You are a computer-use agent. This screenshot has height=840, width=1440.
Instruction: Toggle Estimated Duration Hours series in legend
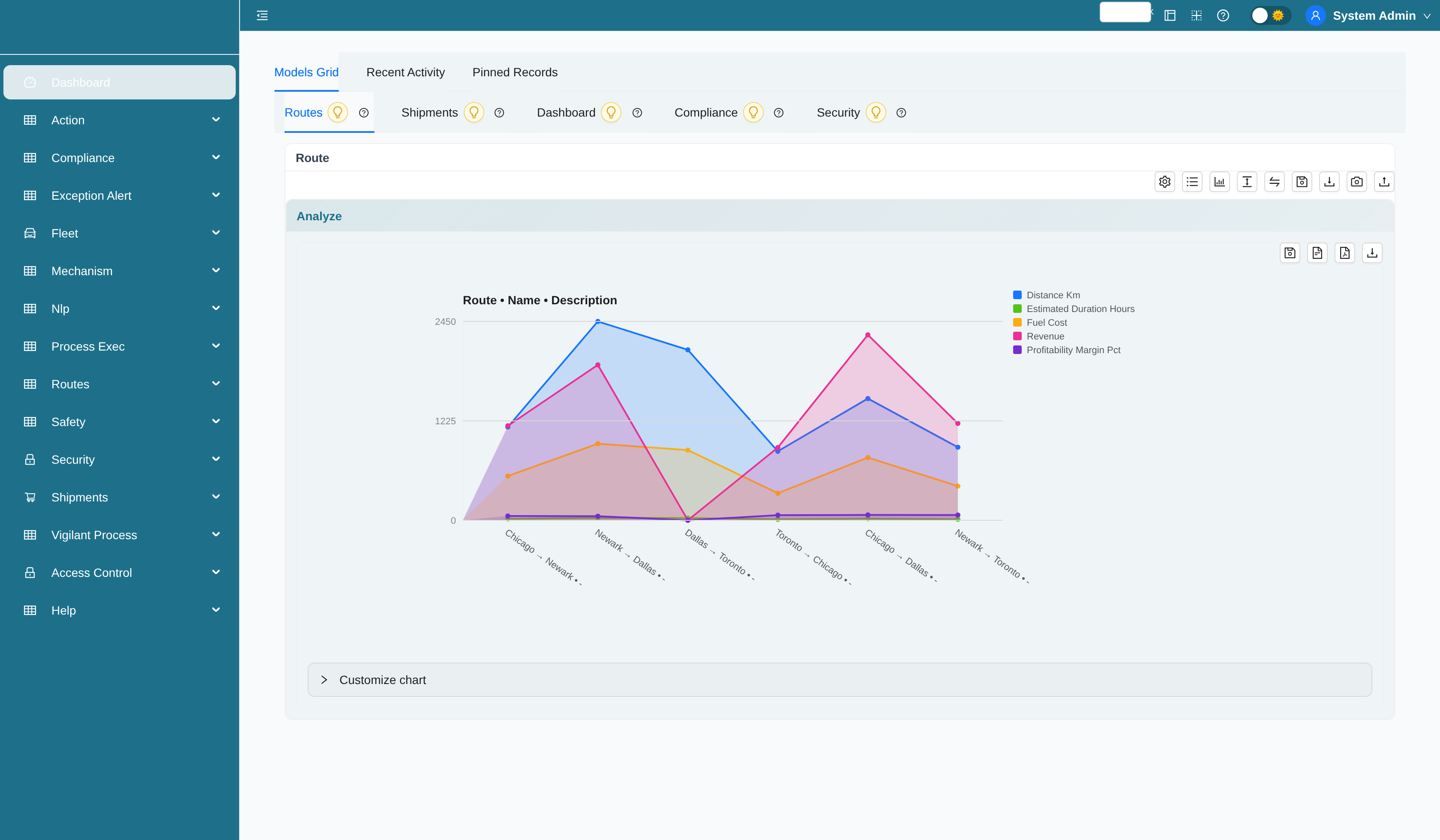click(x=1074, y=309)
